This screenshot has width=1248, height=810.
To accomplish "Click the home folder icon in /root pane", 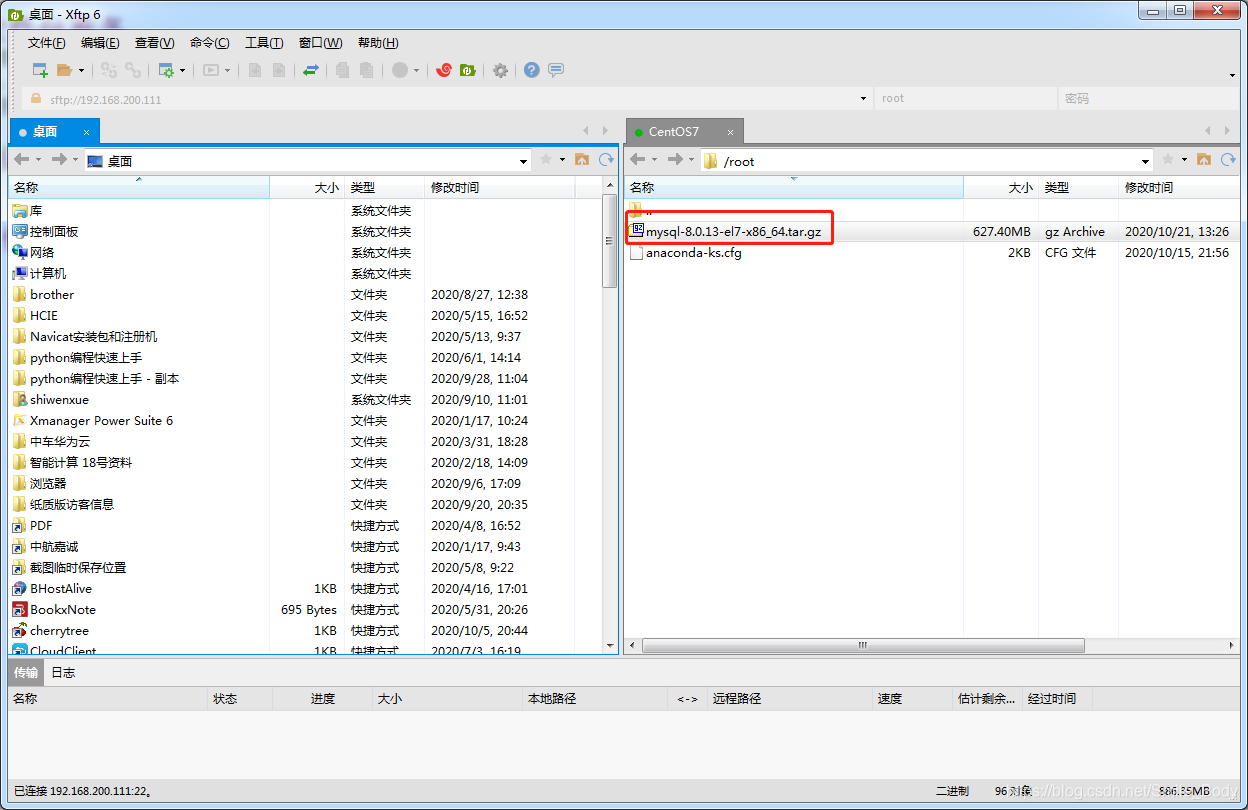I will coord(1204,160).
